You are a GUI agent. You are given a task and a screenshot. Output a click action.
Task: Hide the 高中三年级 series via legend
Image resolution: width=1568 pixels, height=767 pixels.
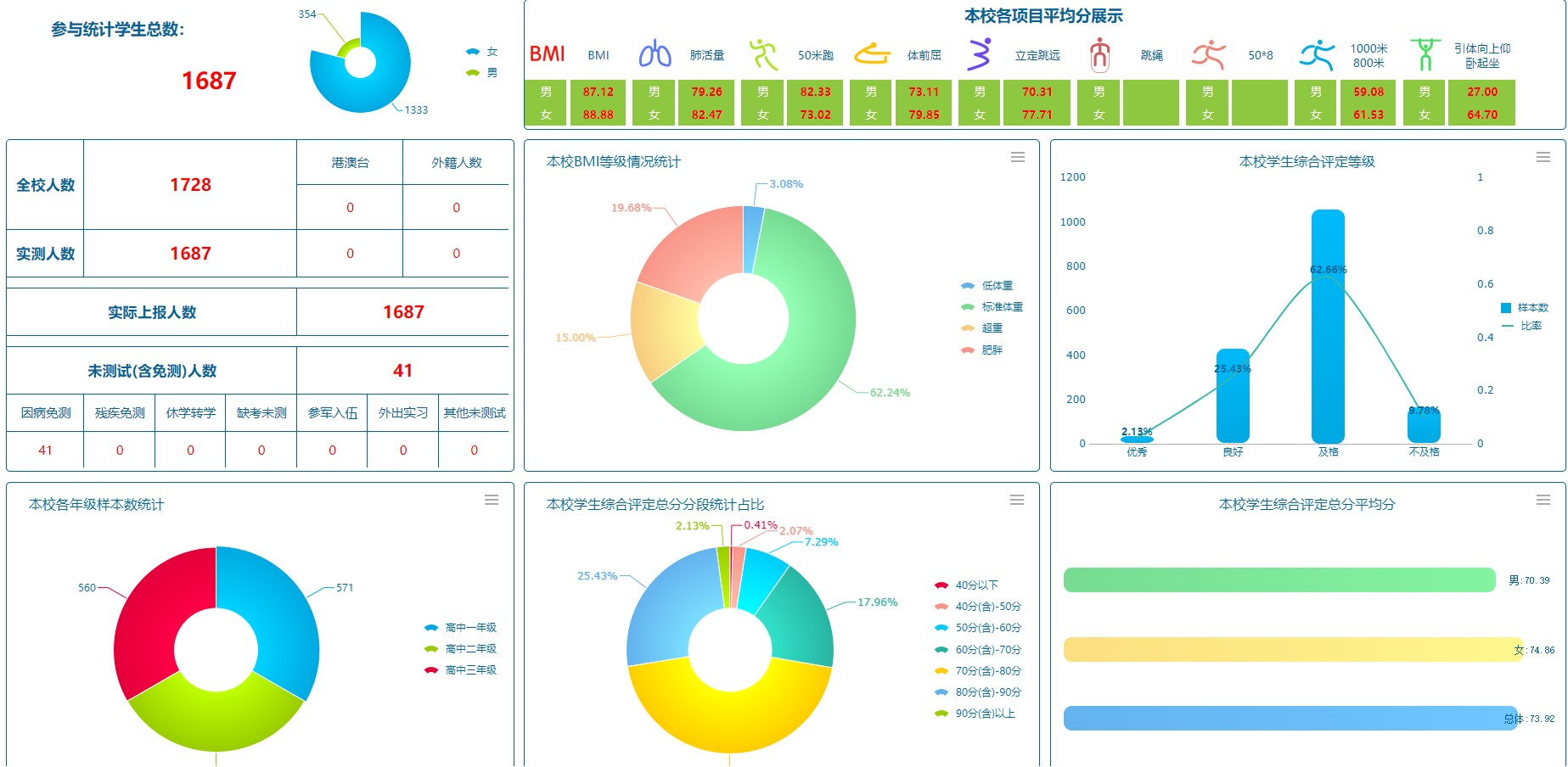click(x=461, y=670)
